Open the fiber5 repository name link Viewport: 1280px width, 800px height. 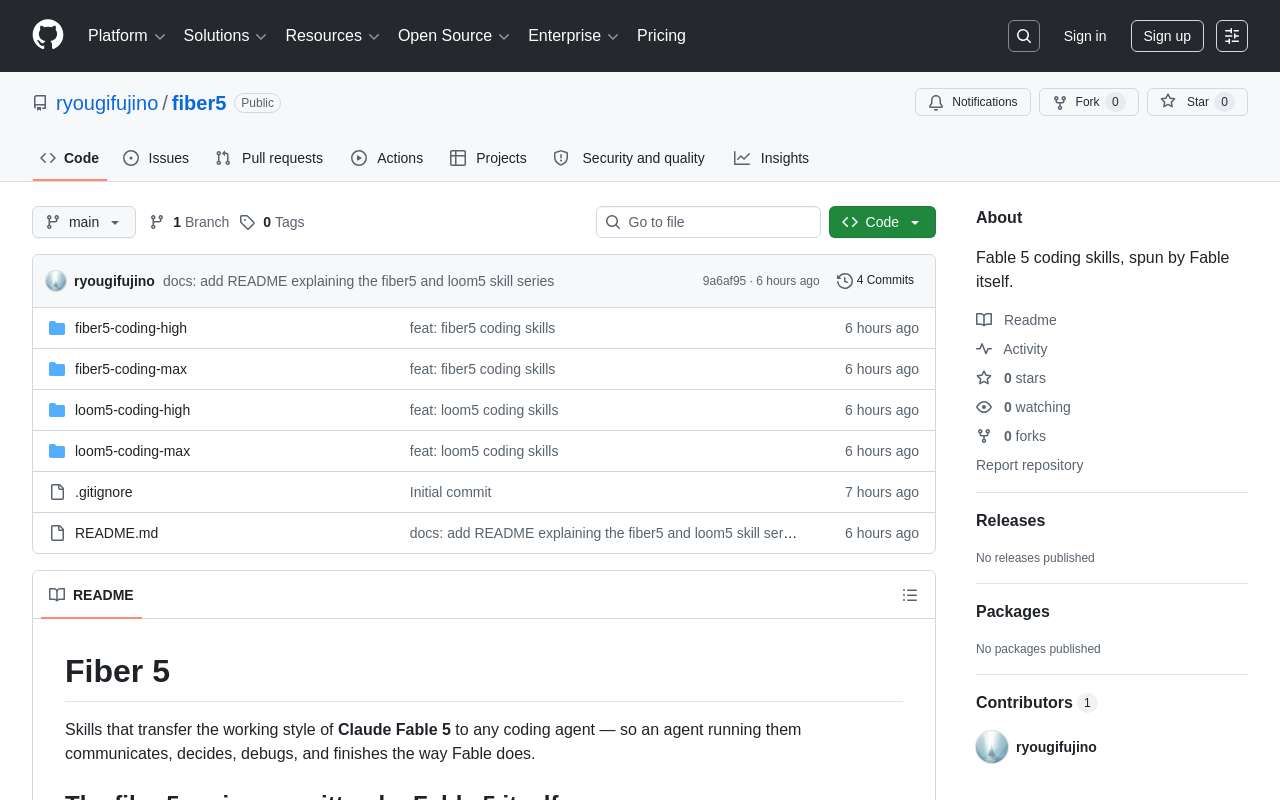point(199,103)
